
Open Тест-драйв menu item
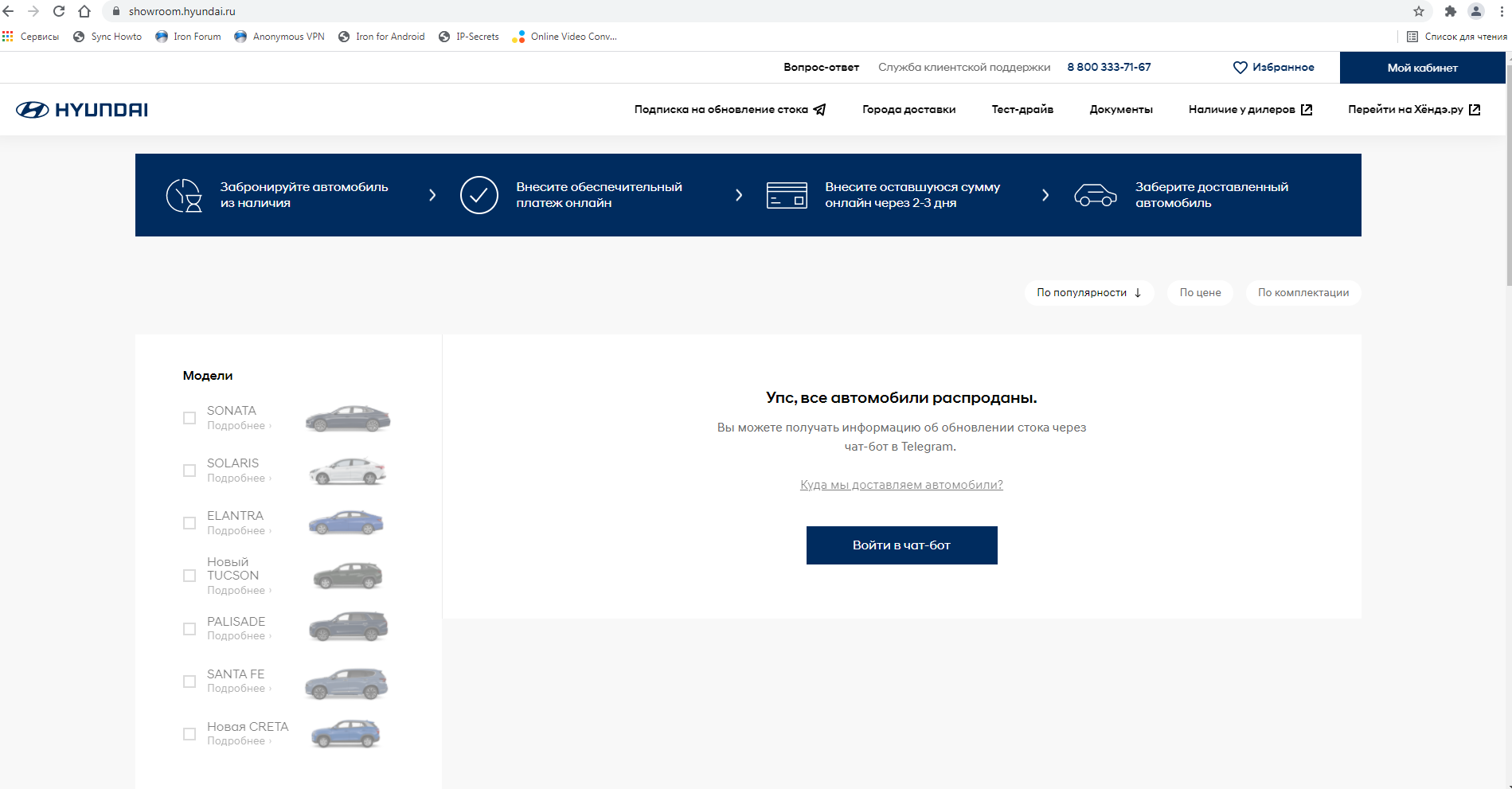[1022, 110]
